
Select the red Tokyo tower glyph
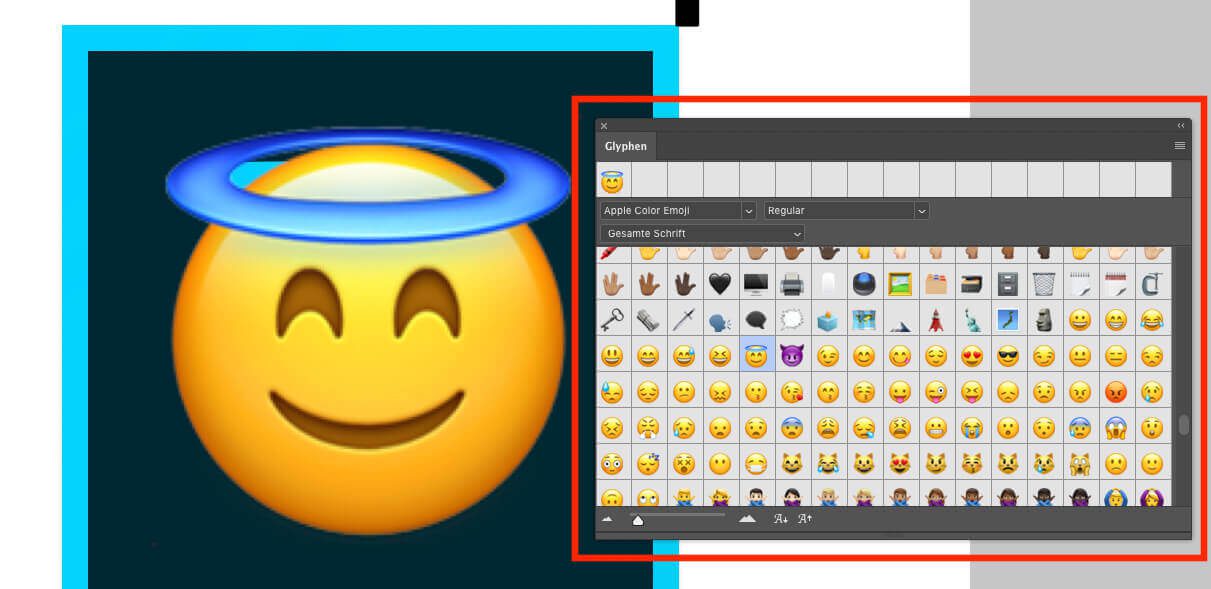(x=936, y=320)
